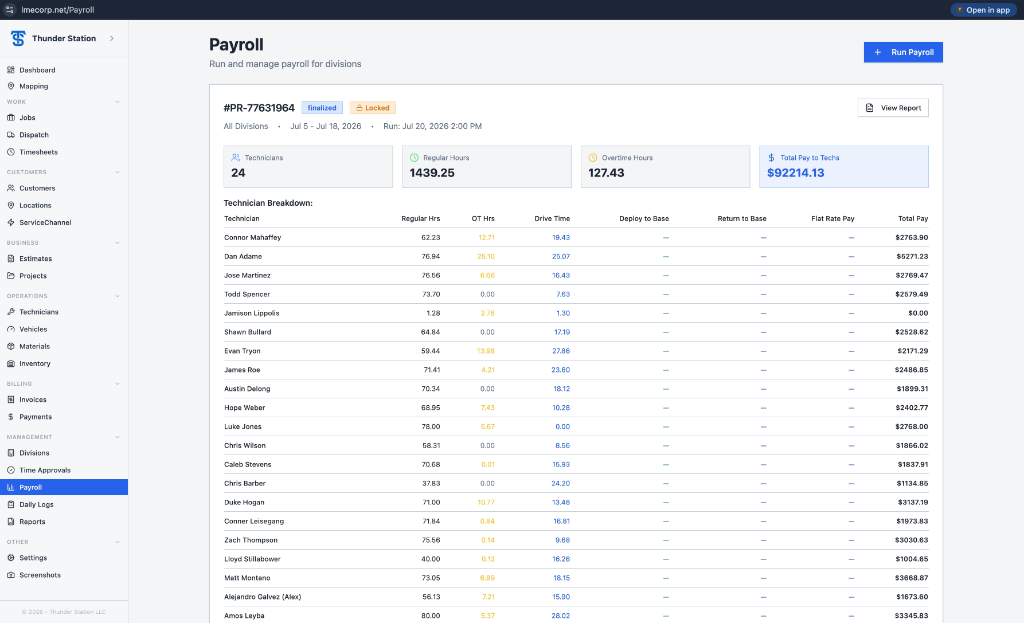
Task: Click the Locations pin icon
Action: point(10,205)
